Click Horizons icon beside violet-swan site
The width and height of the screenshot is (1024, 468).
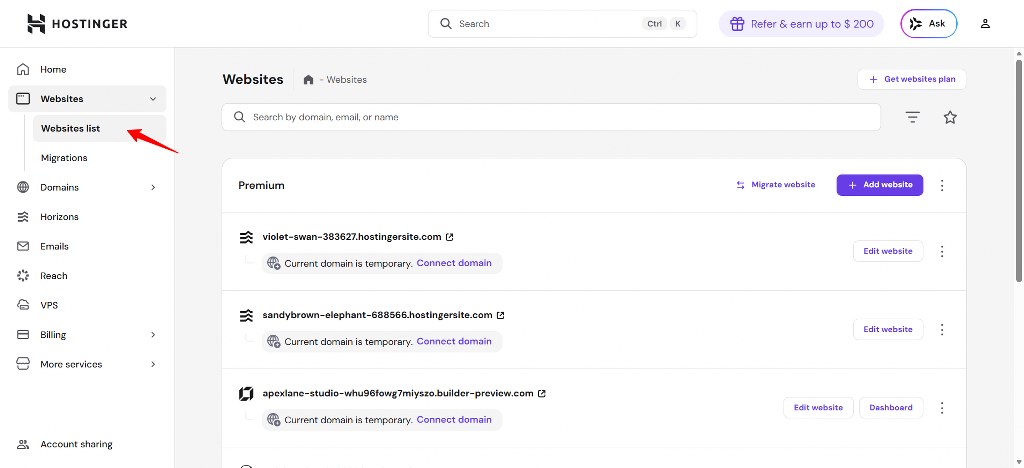click(x=246, y=238)
